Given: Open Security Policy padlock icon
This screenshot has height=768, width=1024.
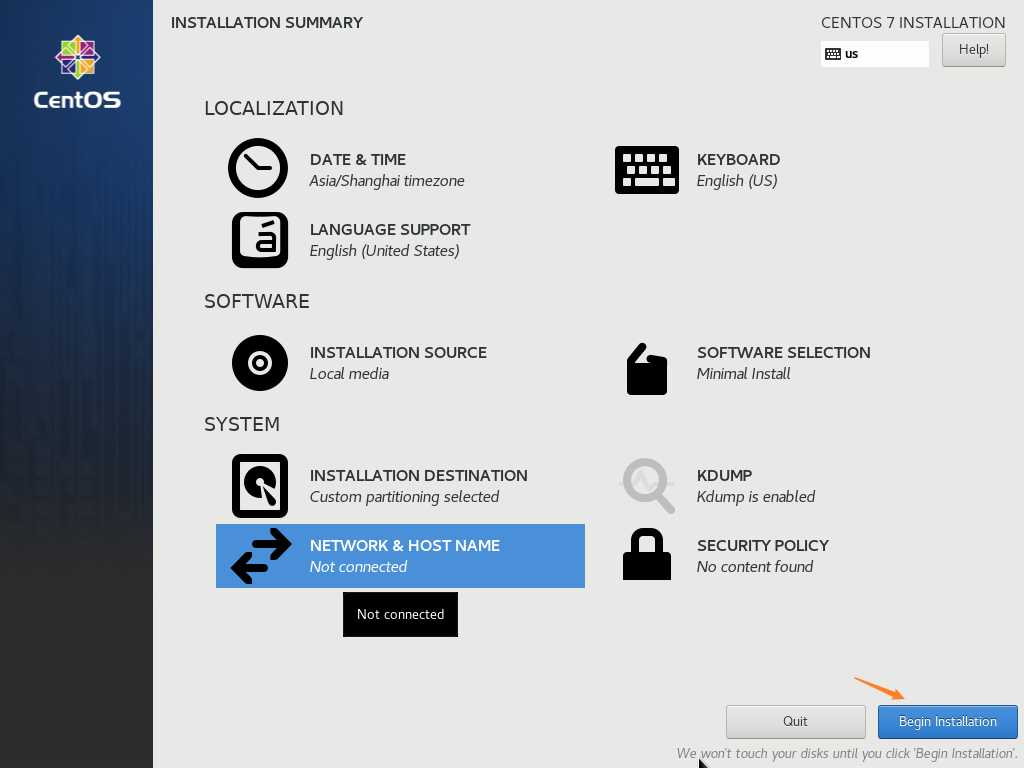Looking at the screenshot, I should pyautogui.click(x=647, y=554).
